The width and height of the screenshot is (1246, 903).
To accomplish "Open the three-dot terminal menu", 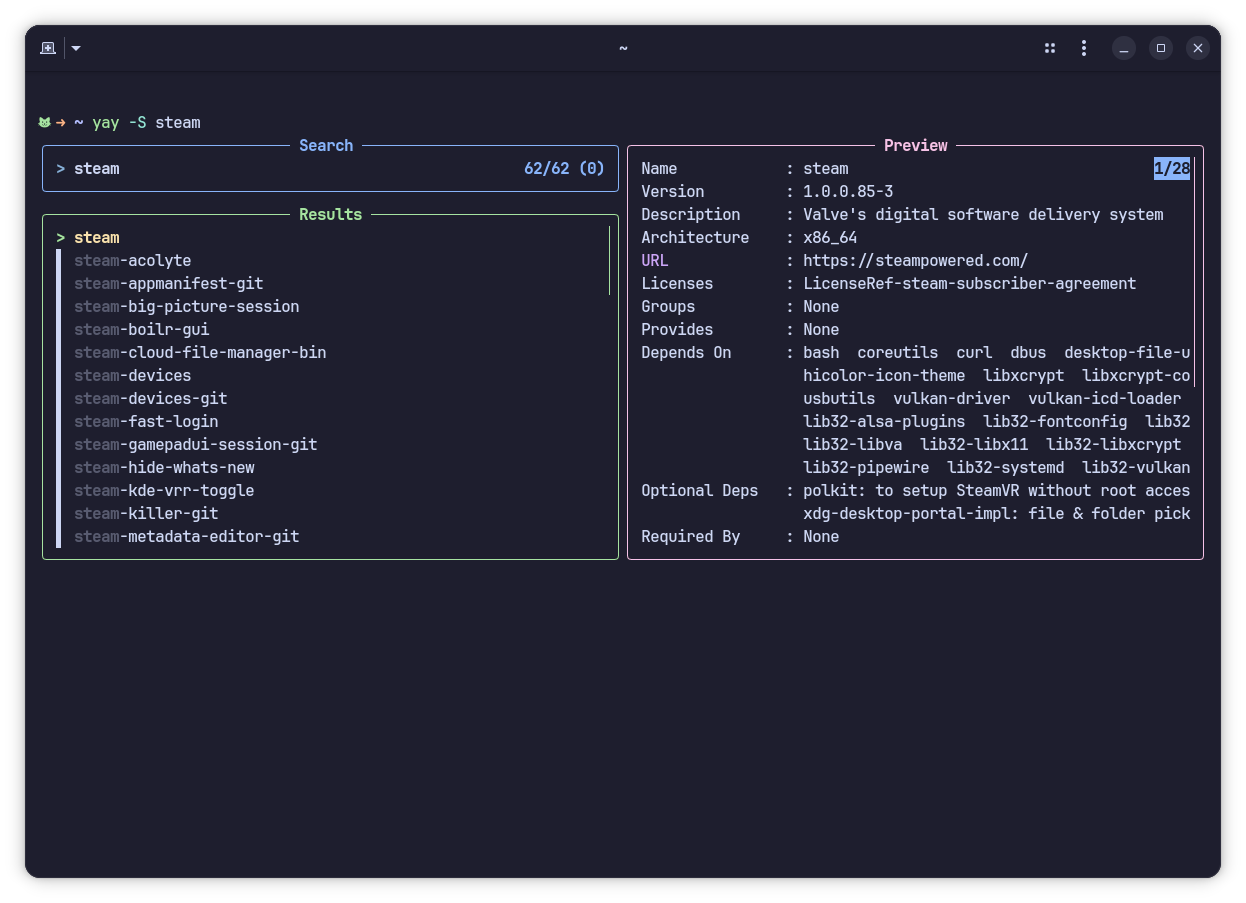I will click(x=1084, y=48).
